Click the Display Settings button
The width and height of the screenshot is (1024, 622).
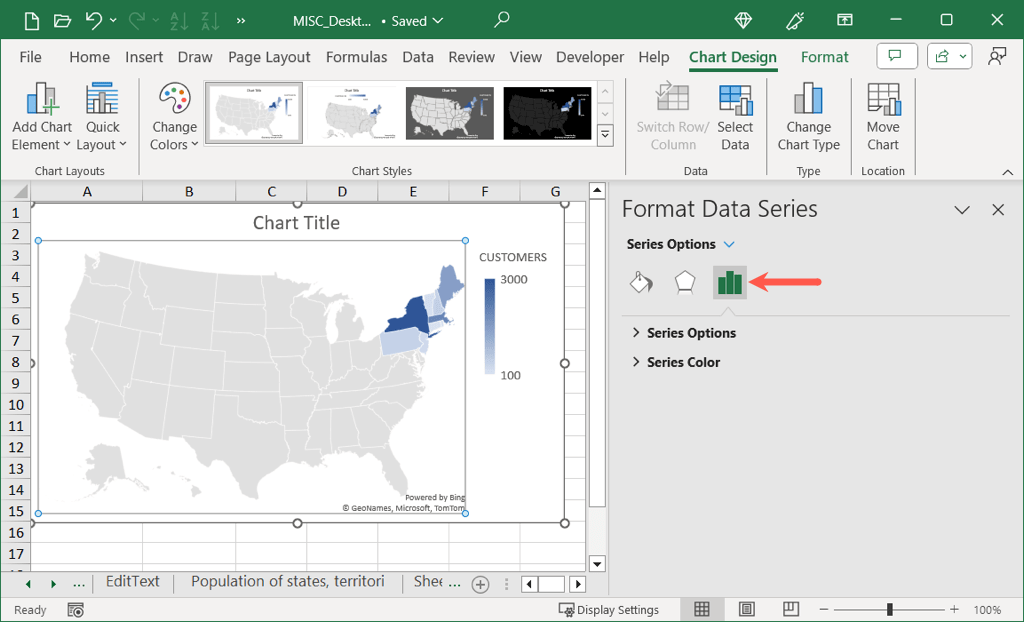609,609
